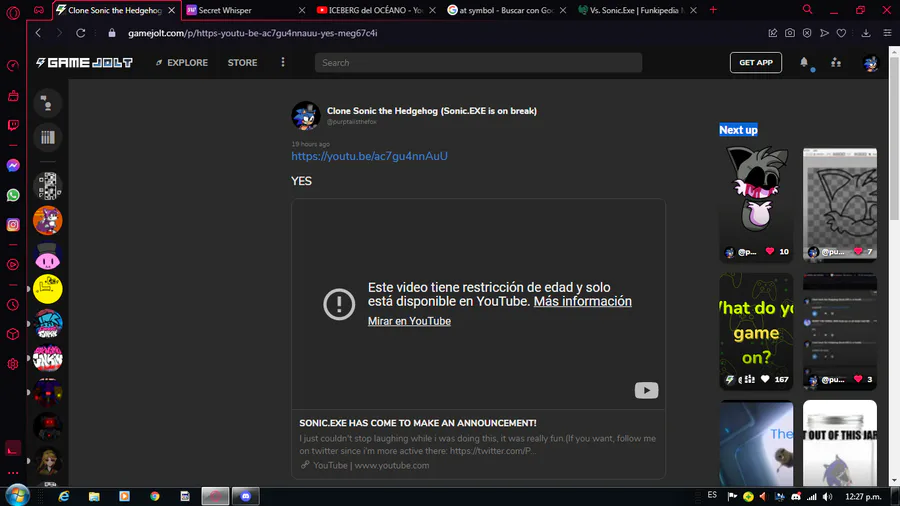This screenshot has height=506, width=900.
Task: Search tabs with magnifier icon
Action: pyautogui.click(x=807, y=10)
